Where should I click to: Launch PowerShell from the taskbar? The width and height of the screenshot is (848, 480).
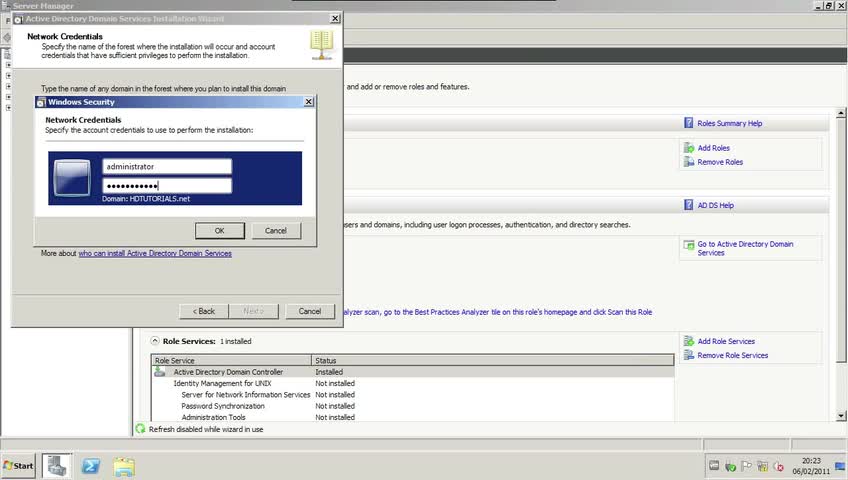[x=90, y=465]
